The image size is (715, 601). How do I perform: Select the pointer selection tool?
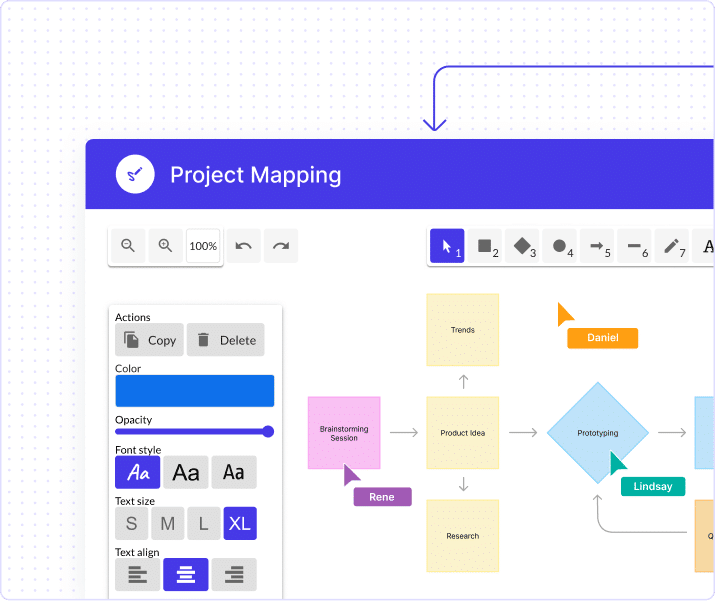click(447, 246)
